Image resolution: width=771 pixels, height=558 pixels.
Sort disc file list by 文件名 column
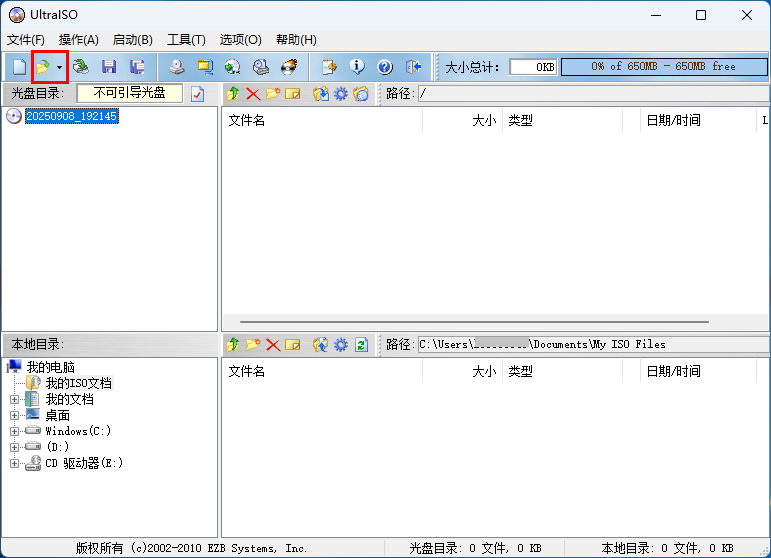coord(322,120)
